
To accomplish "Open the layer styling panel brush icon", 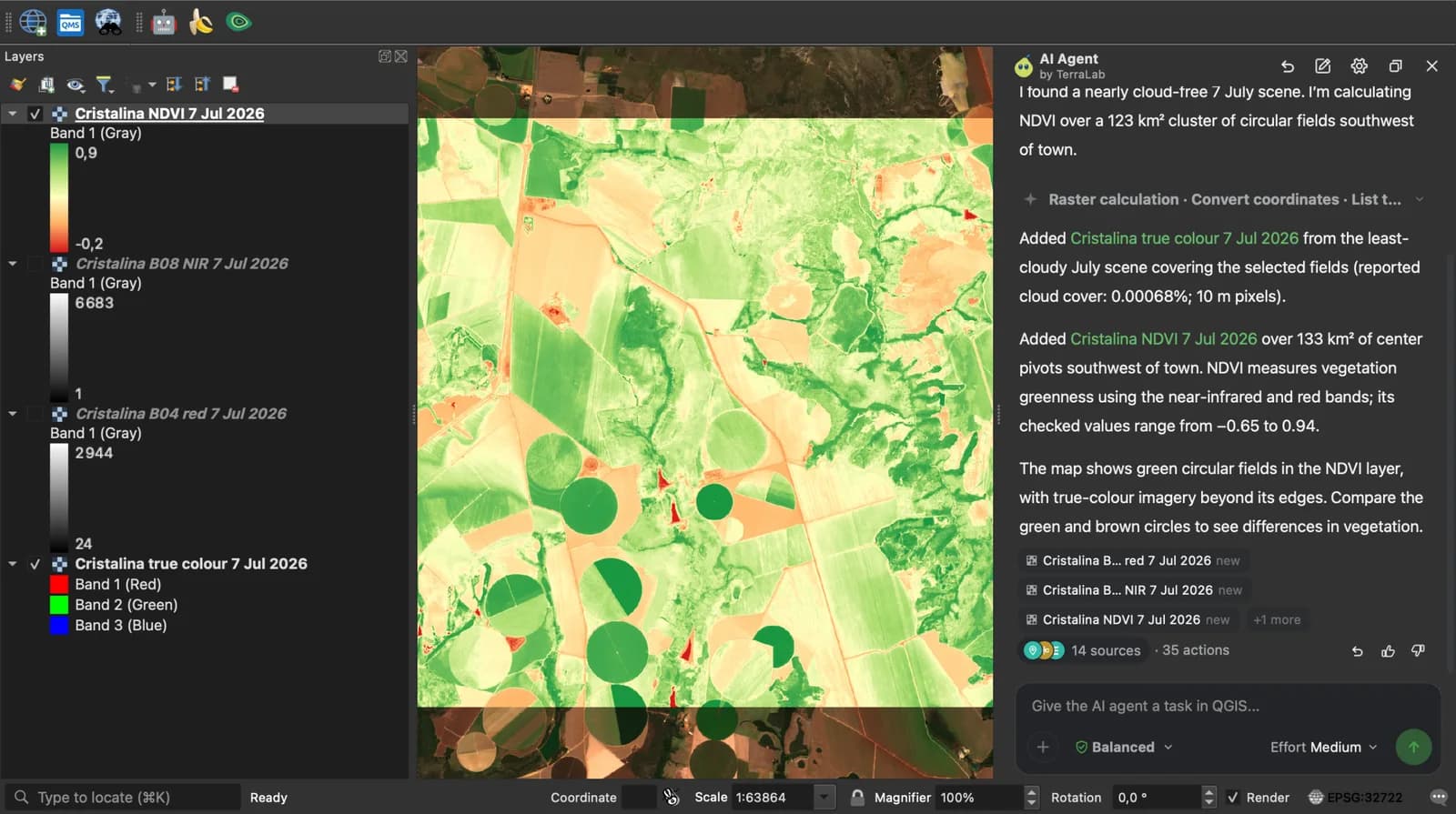I will point(17,85).
